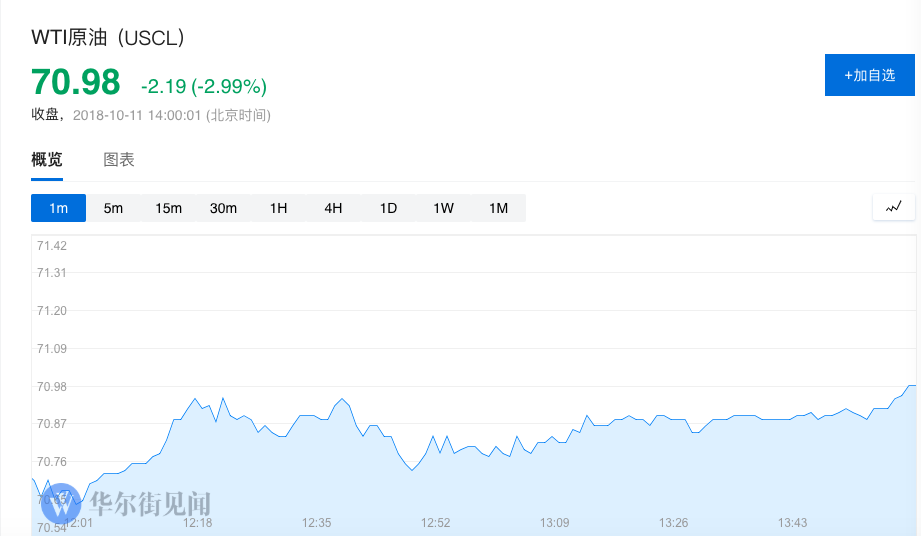The width and height of the screenshot is (921, 536).
Task: Select the 1m interval
Action: click(x=58, y=208)
